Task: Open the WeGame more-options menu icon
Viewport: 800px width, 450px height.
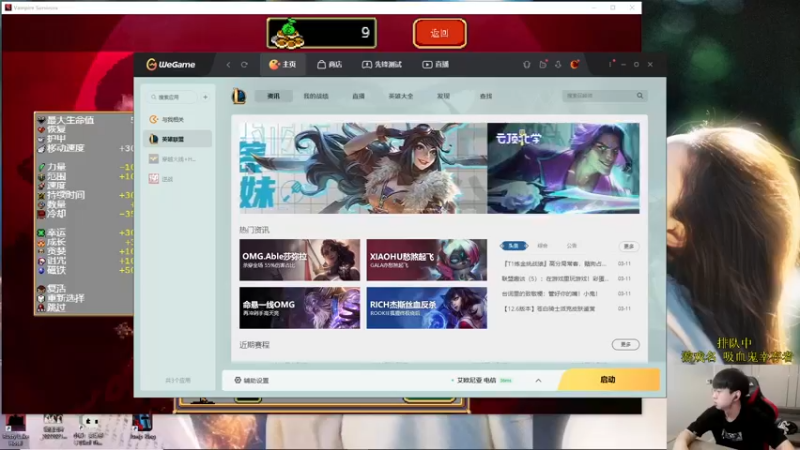Action: 610,64
